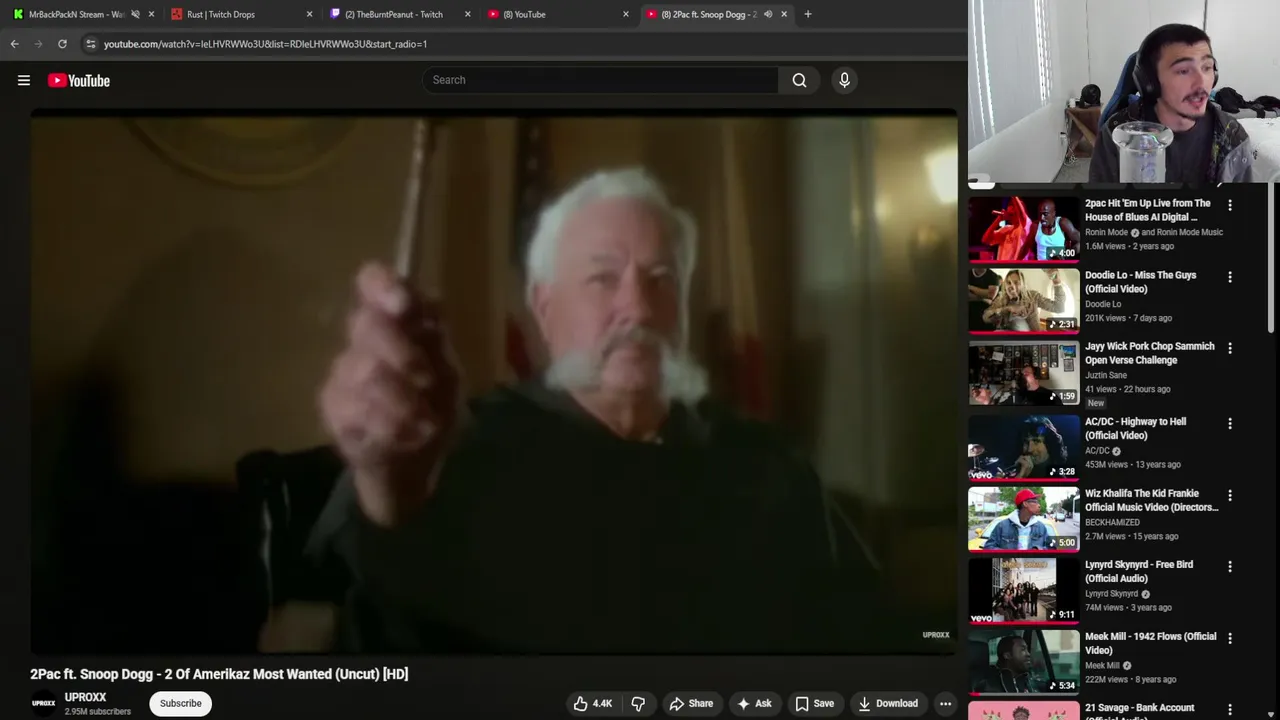Close the (8) YouTube tab
The width and height of the screenshot is (1280, 720).
click(x=626, y=14)
